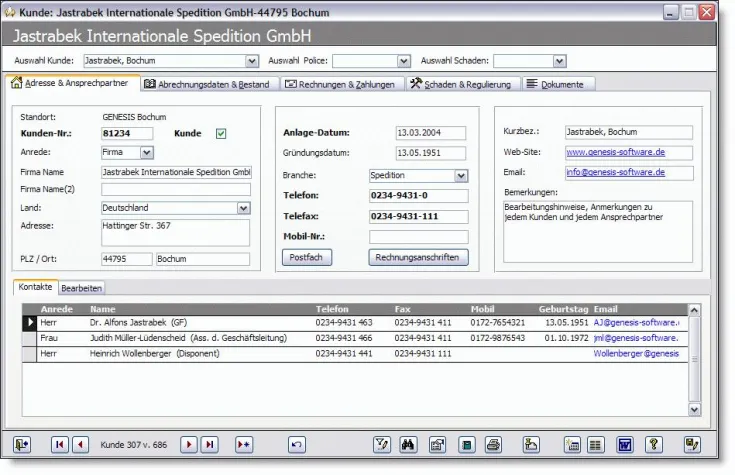Click into the Mobil-Nr. input field
735x475 pixels.
[418, 237]
